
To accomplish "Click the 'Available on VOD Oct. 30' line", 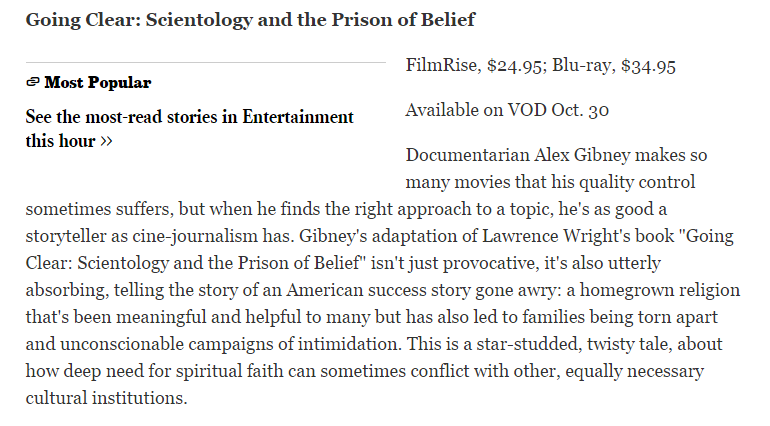I will tap(507, 110).
